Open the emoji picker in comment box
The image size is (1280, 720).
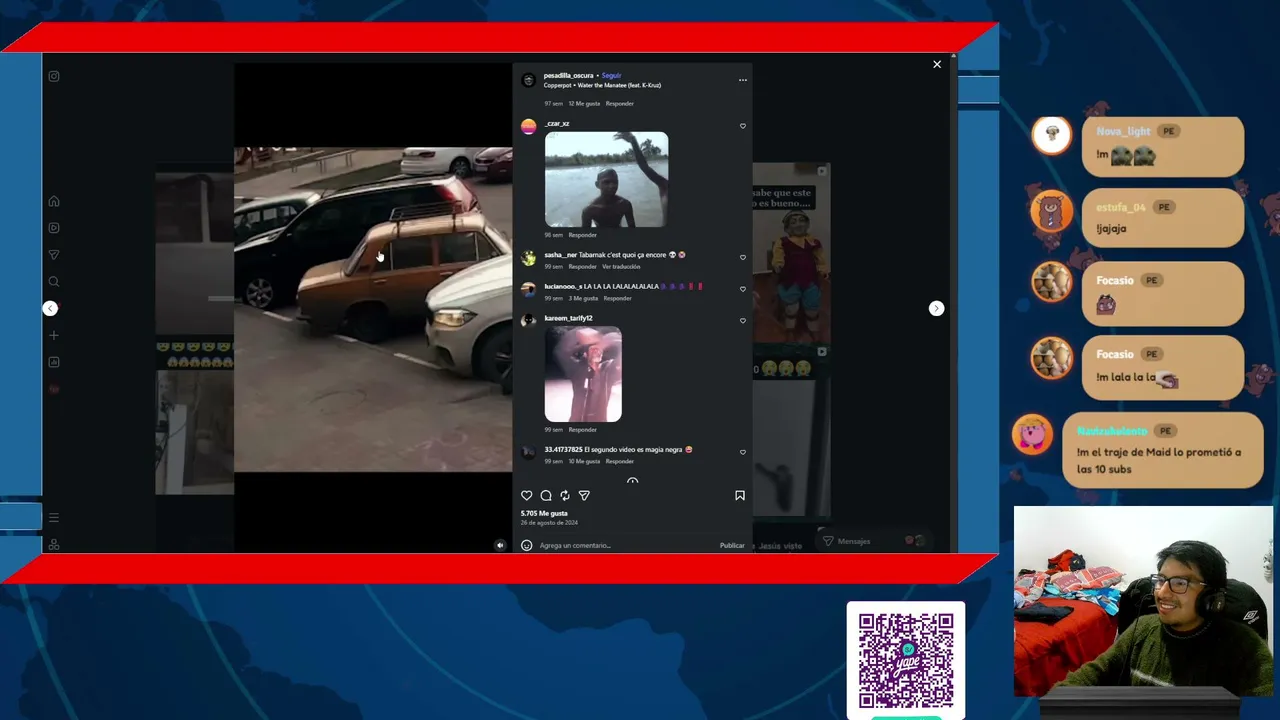(527, 545)
